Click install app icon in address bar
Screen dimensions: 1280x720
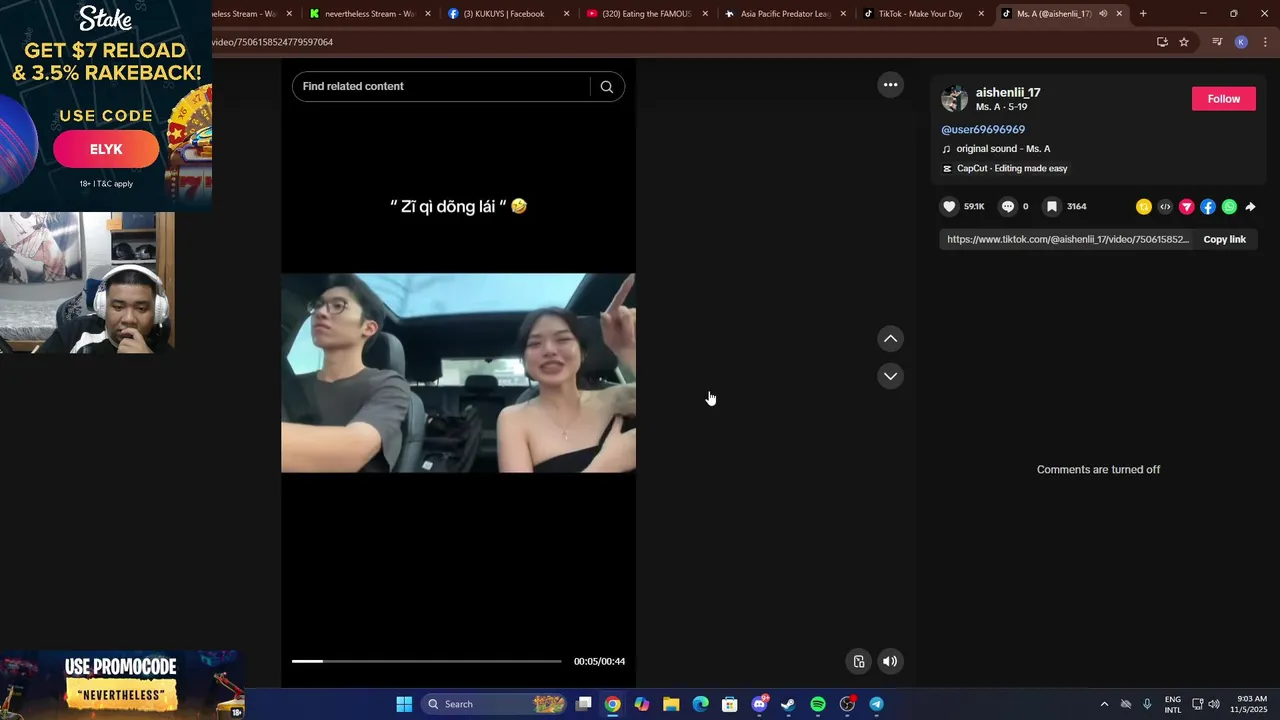click(1162, 42)
